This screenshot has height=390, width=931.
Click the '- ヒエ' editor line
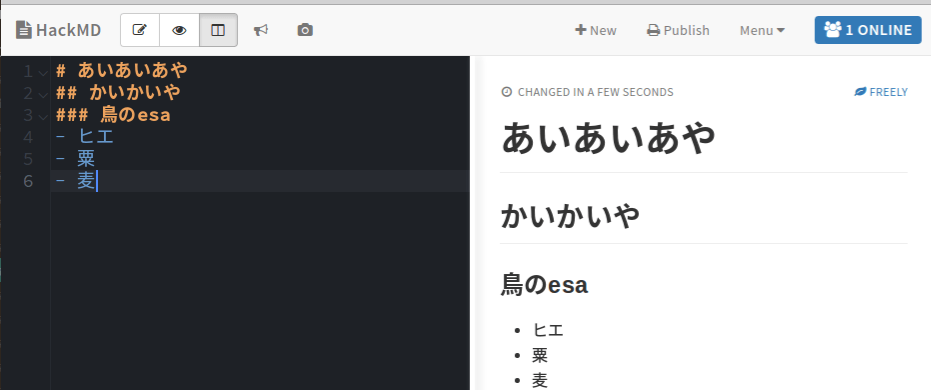[x=84, y=137]
